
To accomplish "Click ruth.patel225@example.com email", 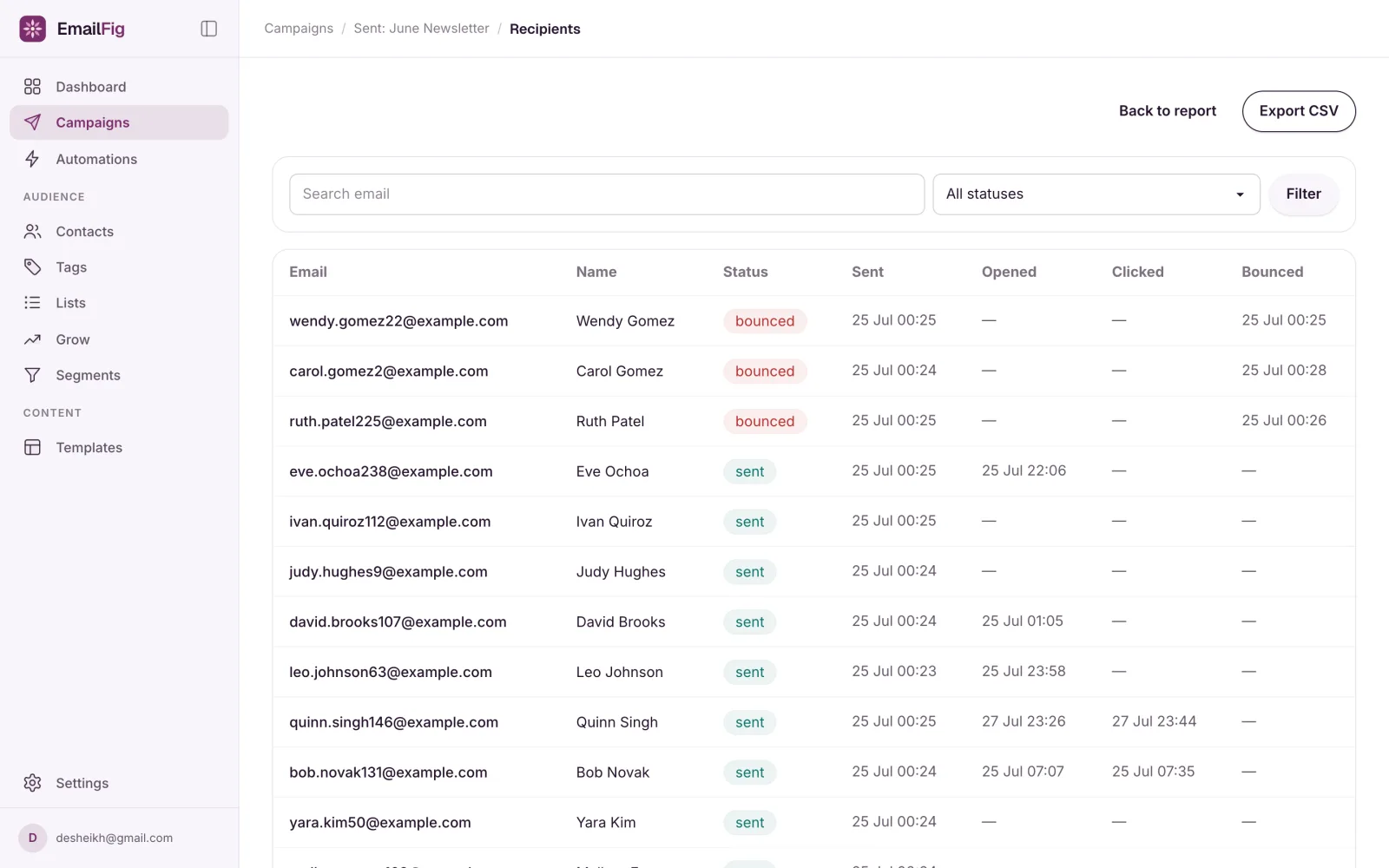I will coord(388,422).
